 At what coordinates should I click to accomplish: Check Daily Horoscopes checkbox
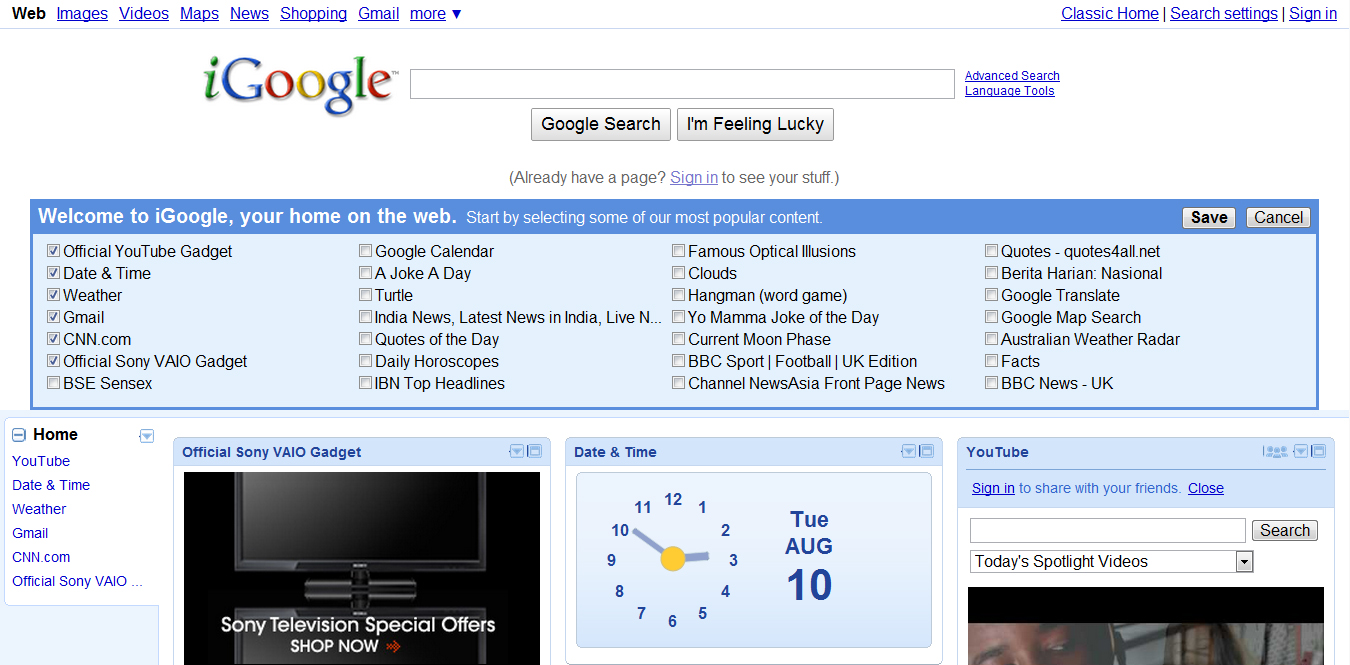click(x=366, y=361)
